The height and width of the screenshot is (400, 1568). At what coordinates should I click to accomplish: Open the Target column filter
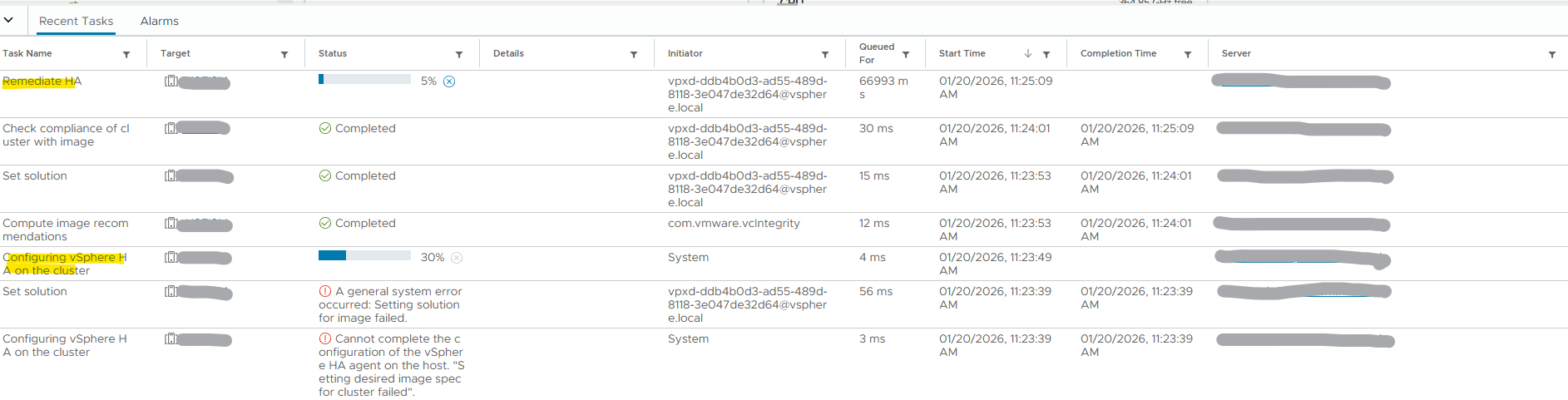(x=284, y=55)
